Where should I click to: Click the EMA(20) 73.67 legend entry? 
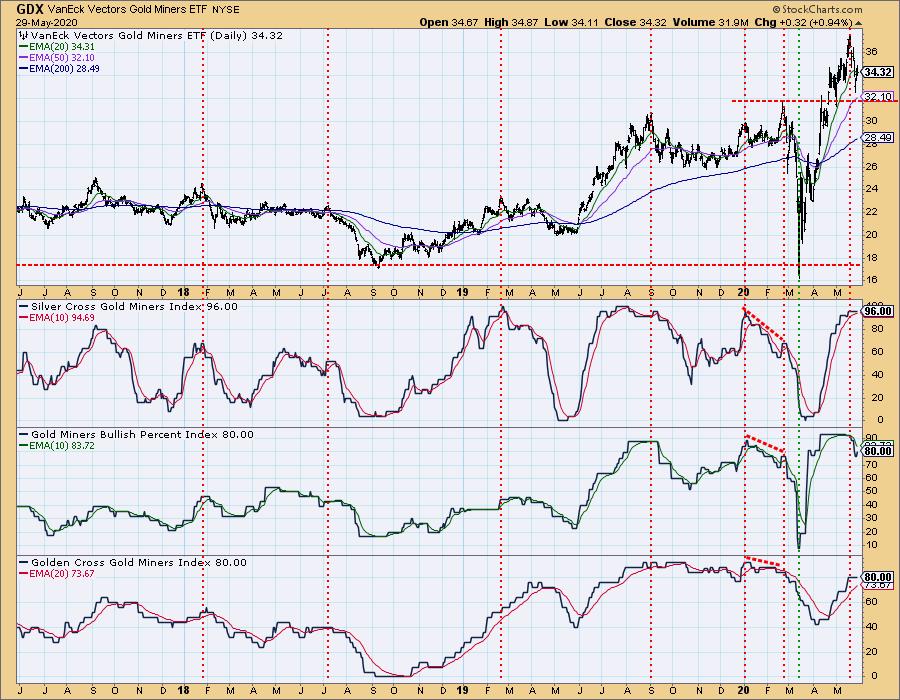(57, 573)
